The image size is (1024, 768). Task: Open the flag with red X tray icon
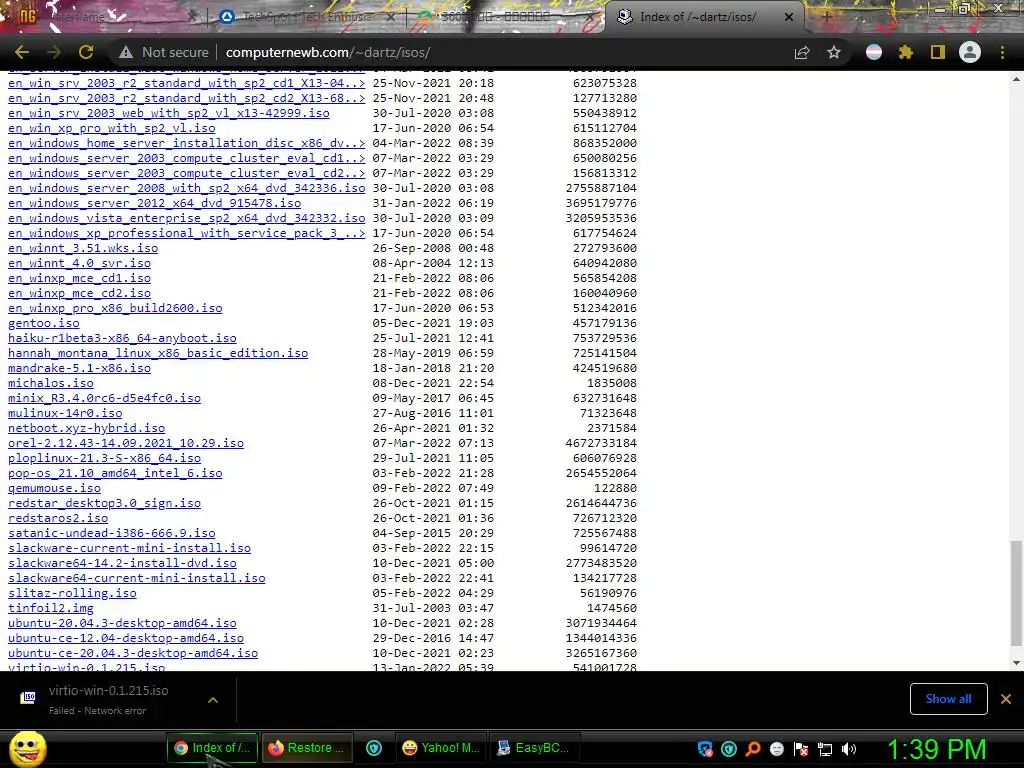pos(801,749)
